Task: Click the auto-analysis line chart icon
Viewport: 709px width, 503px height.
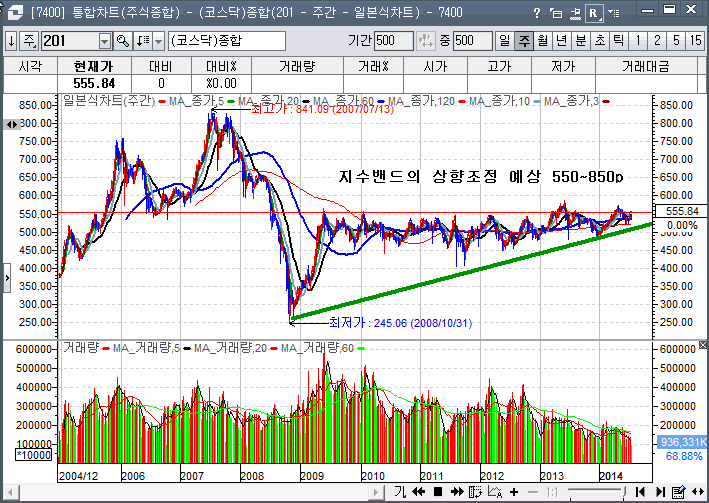Action: pyautogui.click(x=495, y=491)
